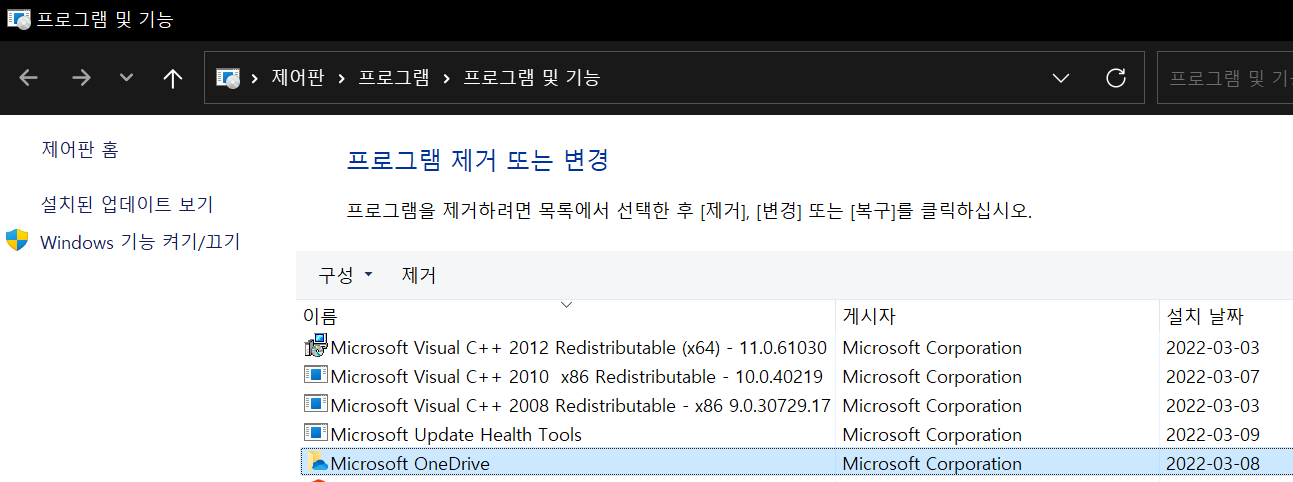Click the Visual C++ 2010 program icon
Viewport: 1293px width, 482px height.
pyautogui.click(x=316, y=376)
